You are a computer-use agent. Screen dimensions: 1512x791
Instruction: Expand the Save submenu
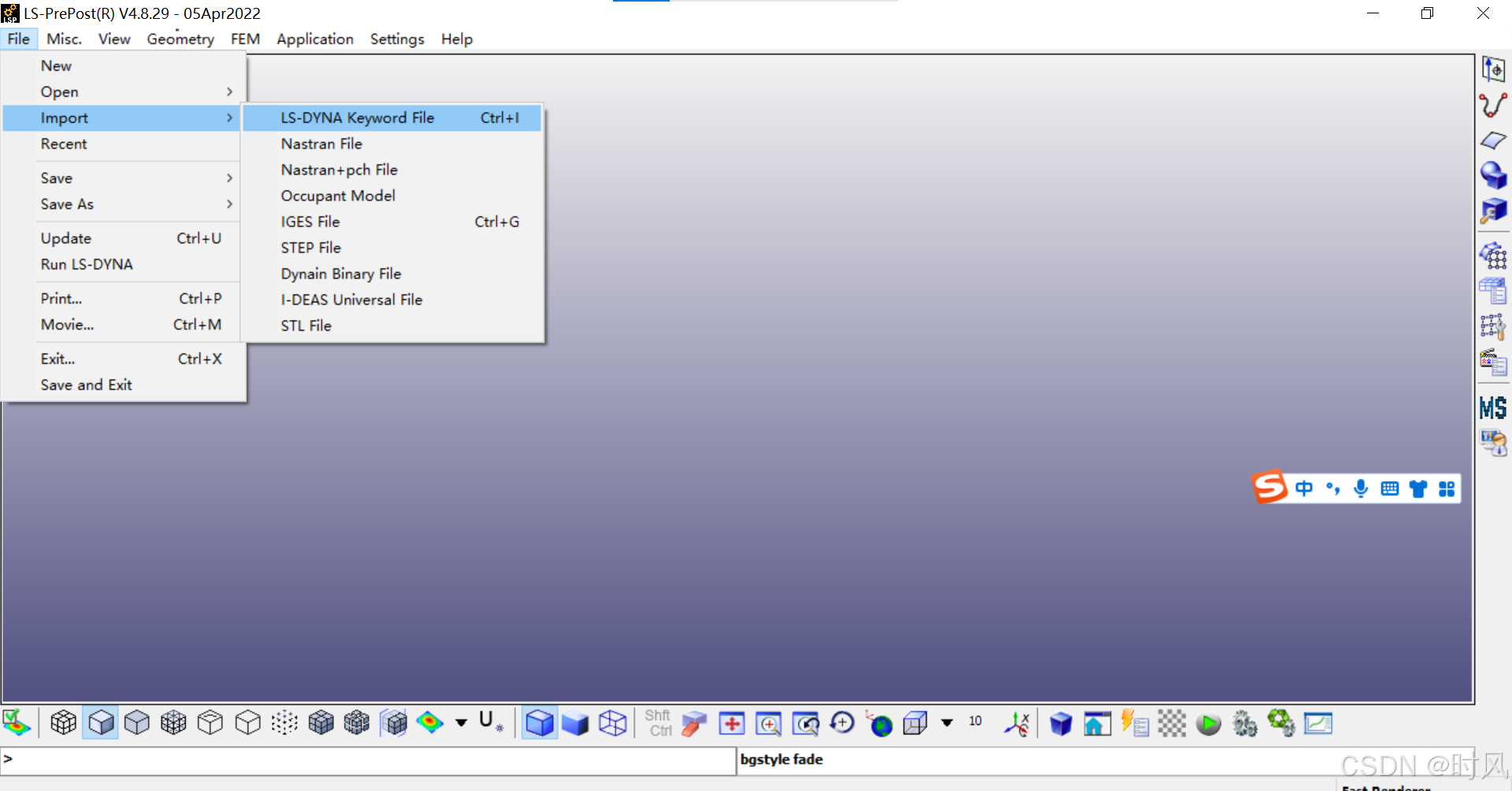coord(122,179)
